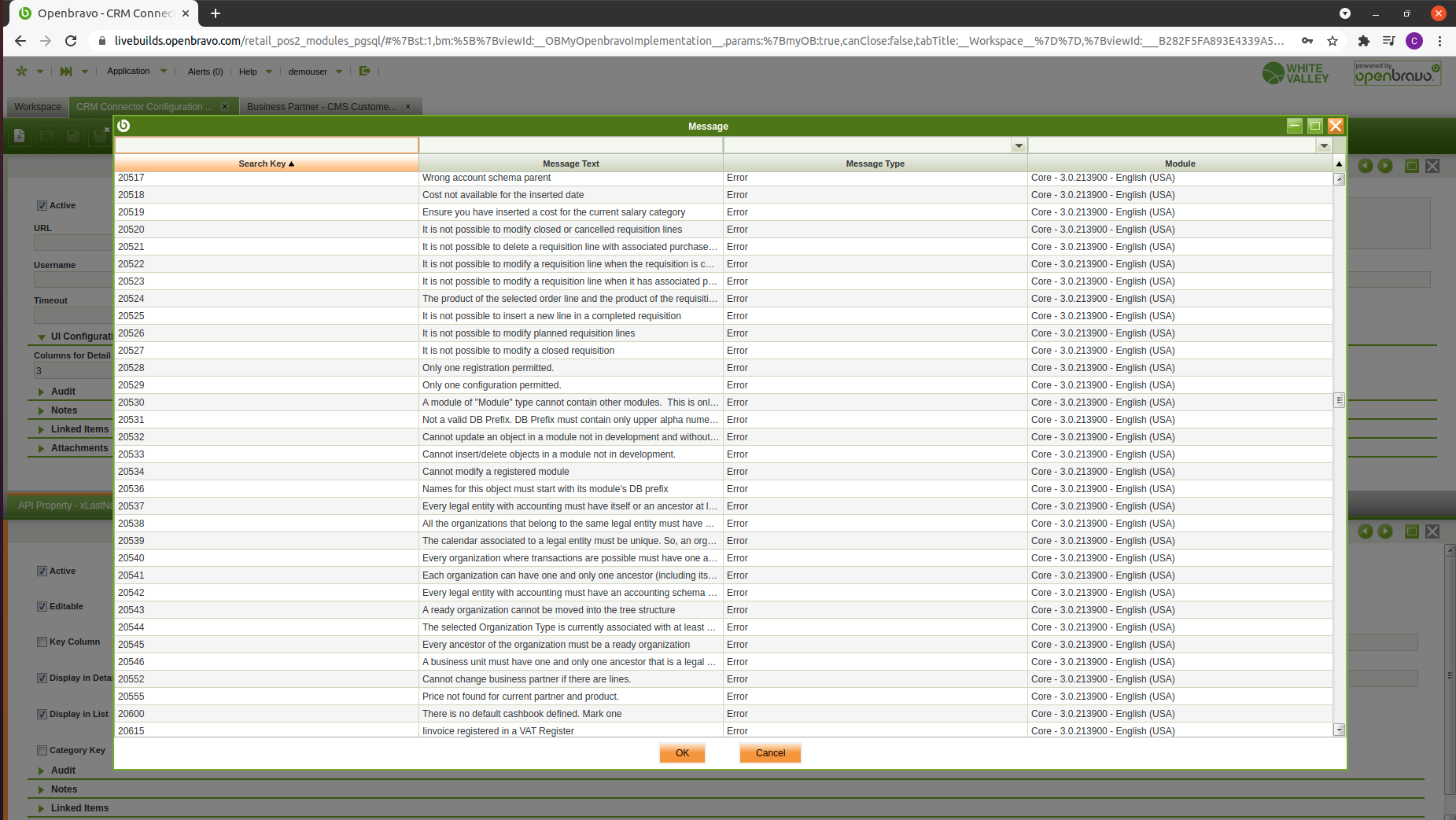The width and height of the screenshot is (1456, 820).
Task: Open the media controls icon in Chrome
Action: 1389,41
